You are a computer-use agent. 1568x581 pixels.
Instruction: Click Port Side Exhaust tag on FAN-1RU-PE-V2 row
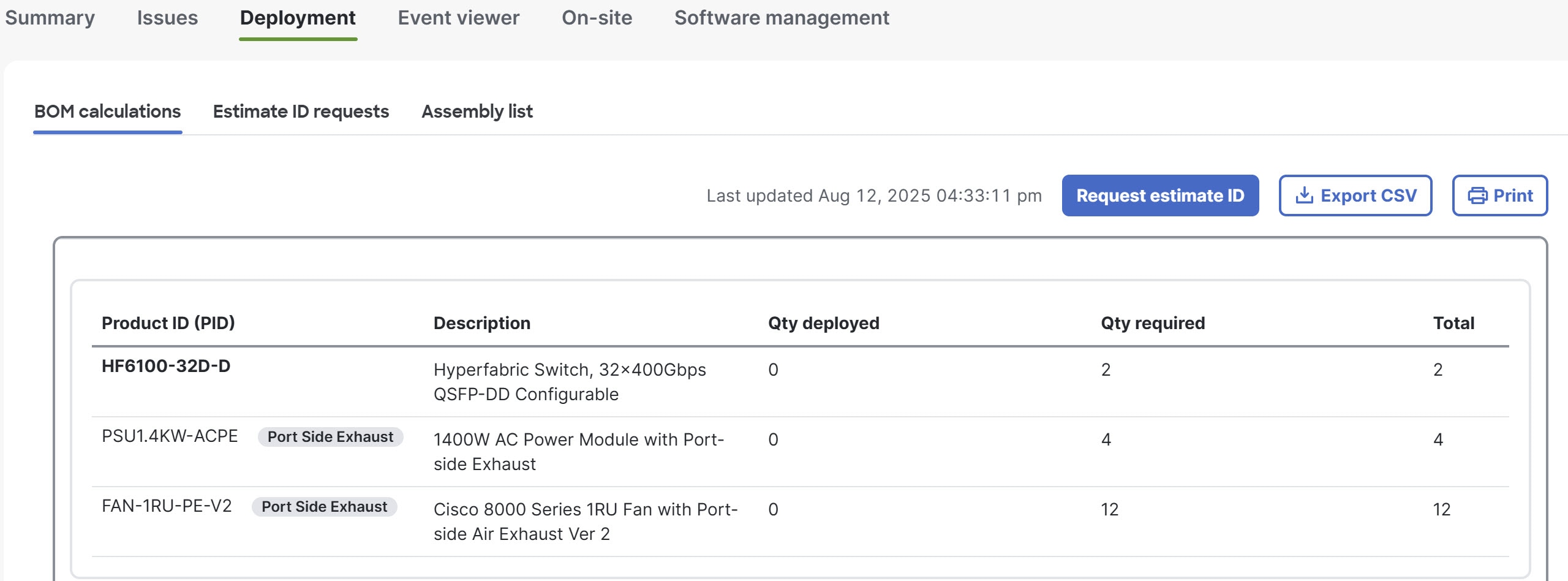click(324, 506)
